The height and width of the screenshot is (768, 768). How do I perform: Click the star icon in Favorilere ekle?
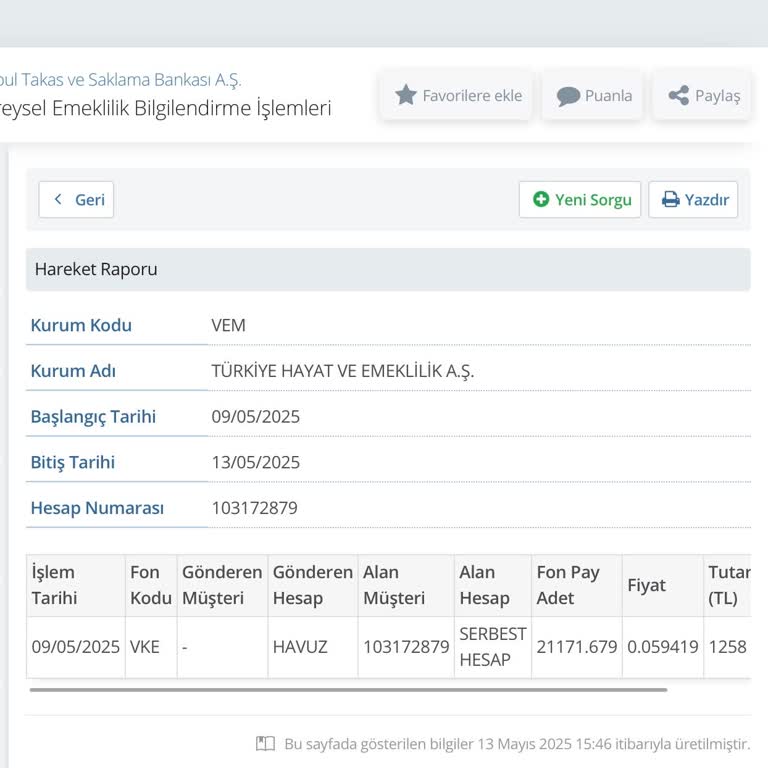(x=406, y=95)
